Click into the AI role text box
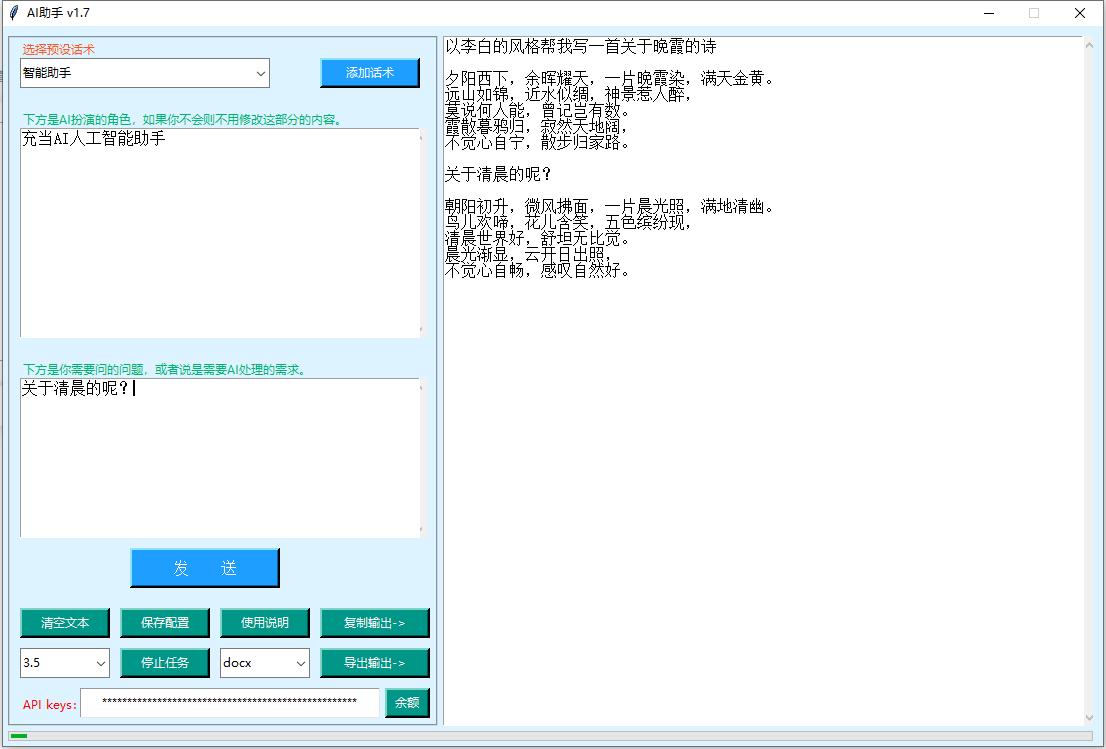1106x749 pixels. [x=220, y=232]
